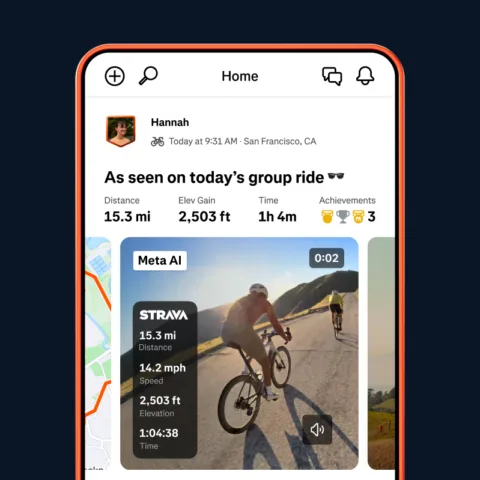Tap the third gold achievement medal
This screenshot has width=480, height=480.
[x=358, y=217]
